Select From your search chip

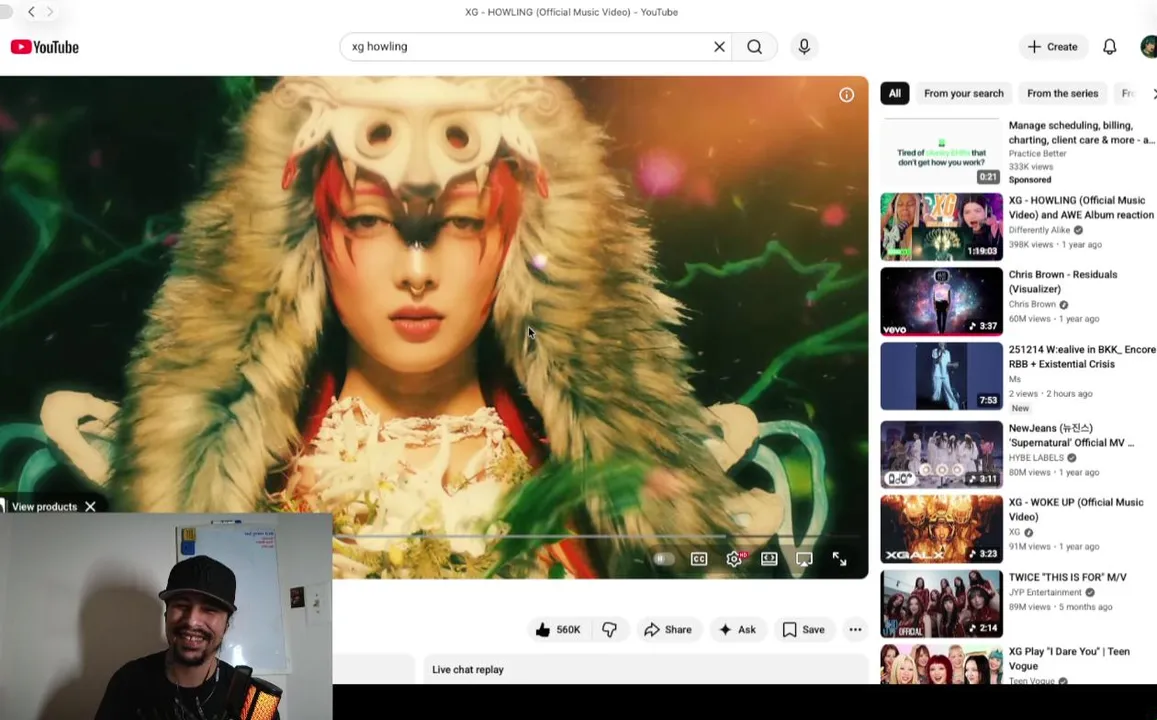(x=964, y=94)
